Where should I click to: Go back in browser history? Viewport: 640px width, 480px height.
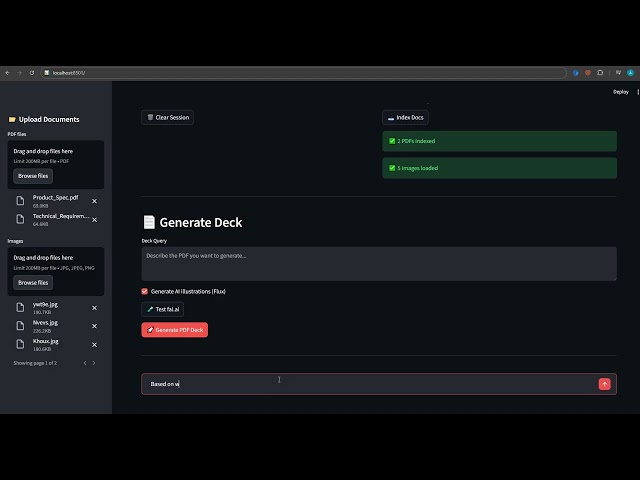point(7,73)
